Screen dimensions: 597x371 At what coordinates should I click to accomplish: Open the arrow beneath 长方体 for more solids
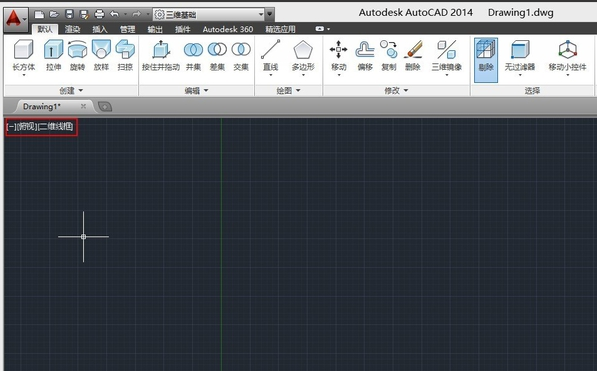coord(24,75)
